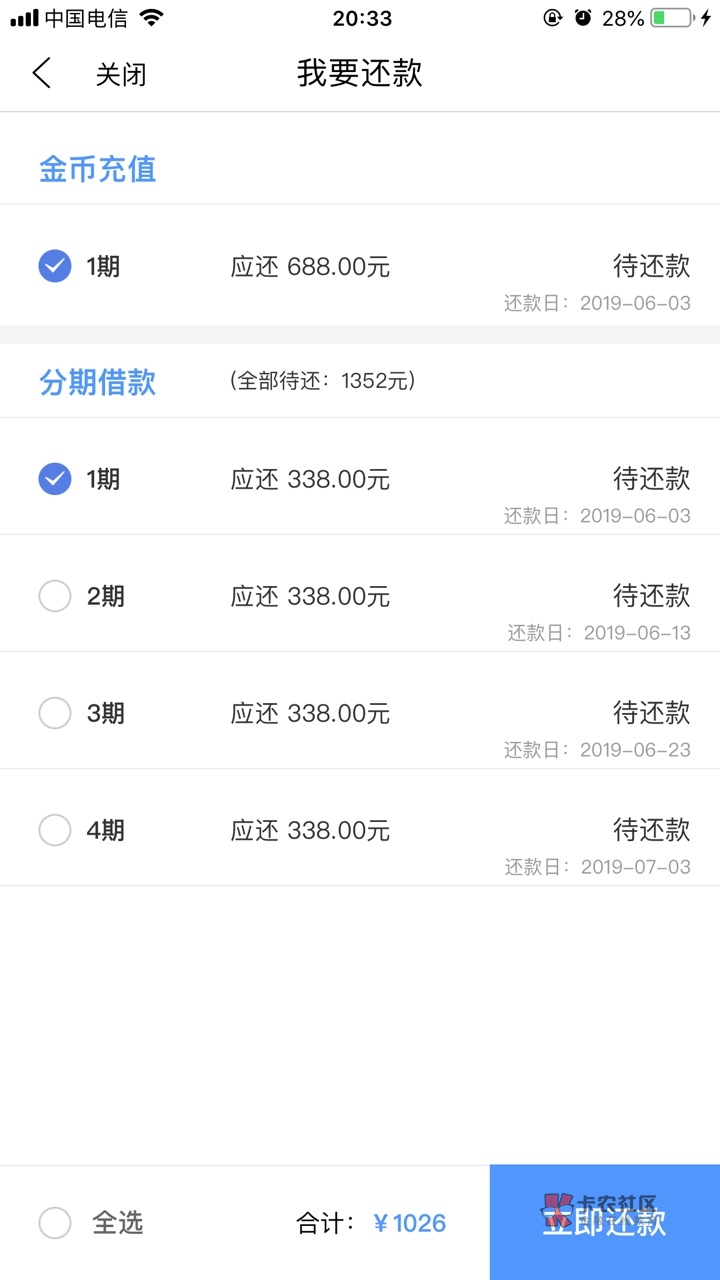Uncheck 分期借款 1期 repayment checkbox

pos(55,479)
